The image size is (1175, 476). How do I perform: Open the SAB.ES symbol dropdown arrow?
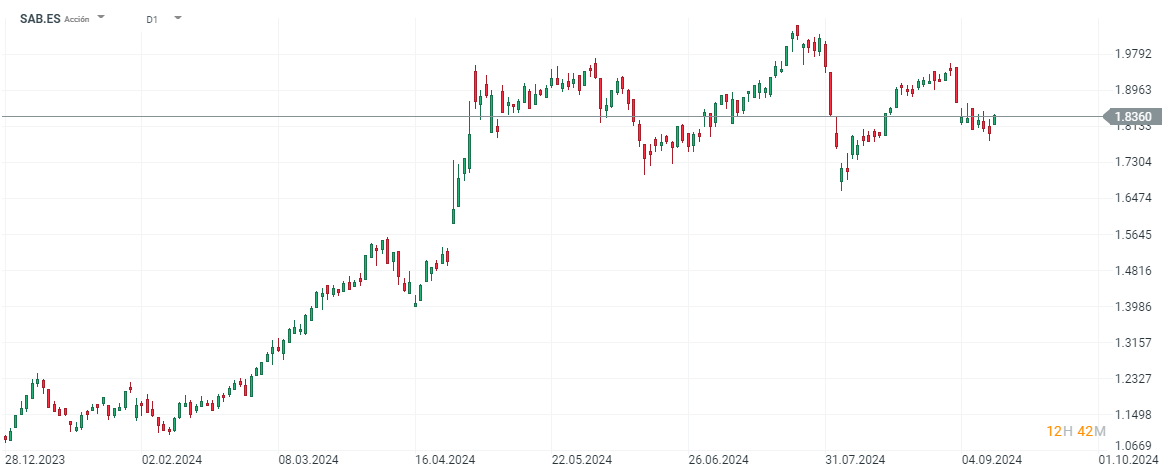101,18
